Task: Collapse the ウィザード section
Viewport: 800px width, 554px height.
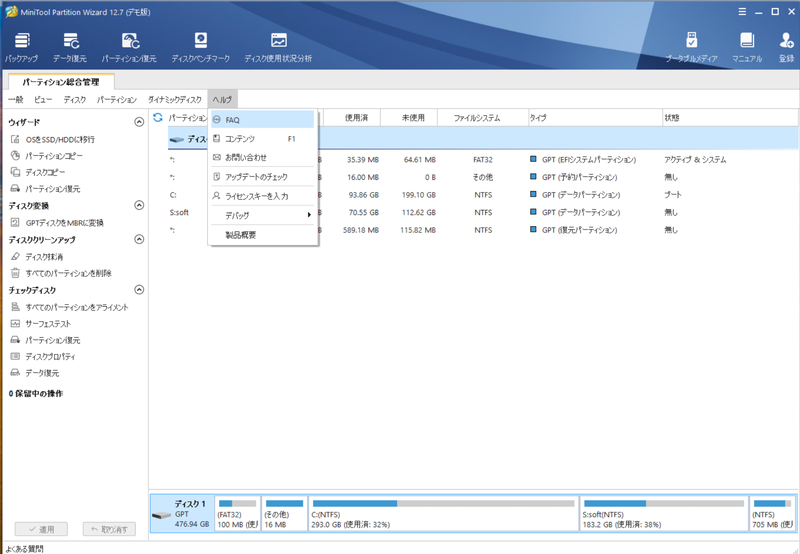Action: coord(139,122)
